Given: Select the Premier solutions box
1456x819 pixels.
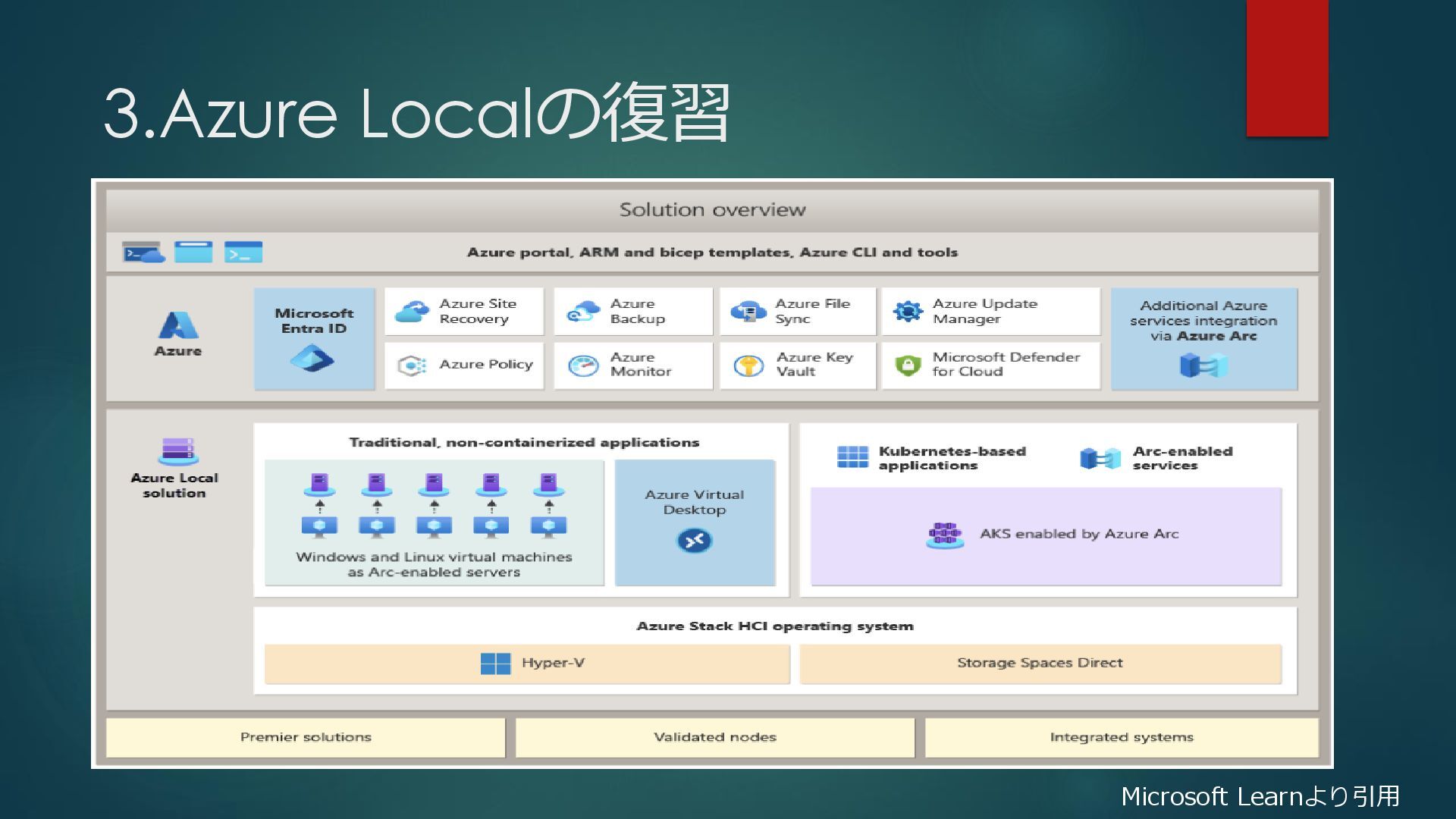Looking at the screenshot, I should tap(306, 737).
